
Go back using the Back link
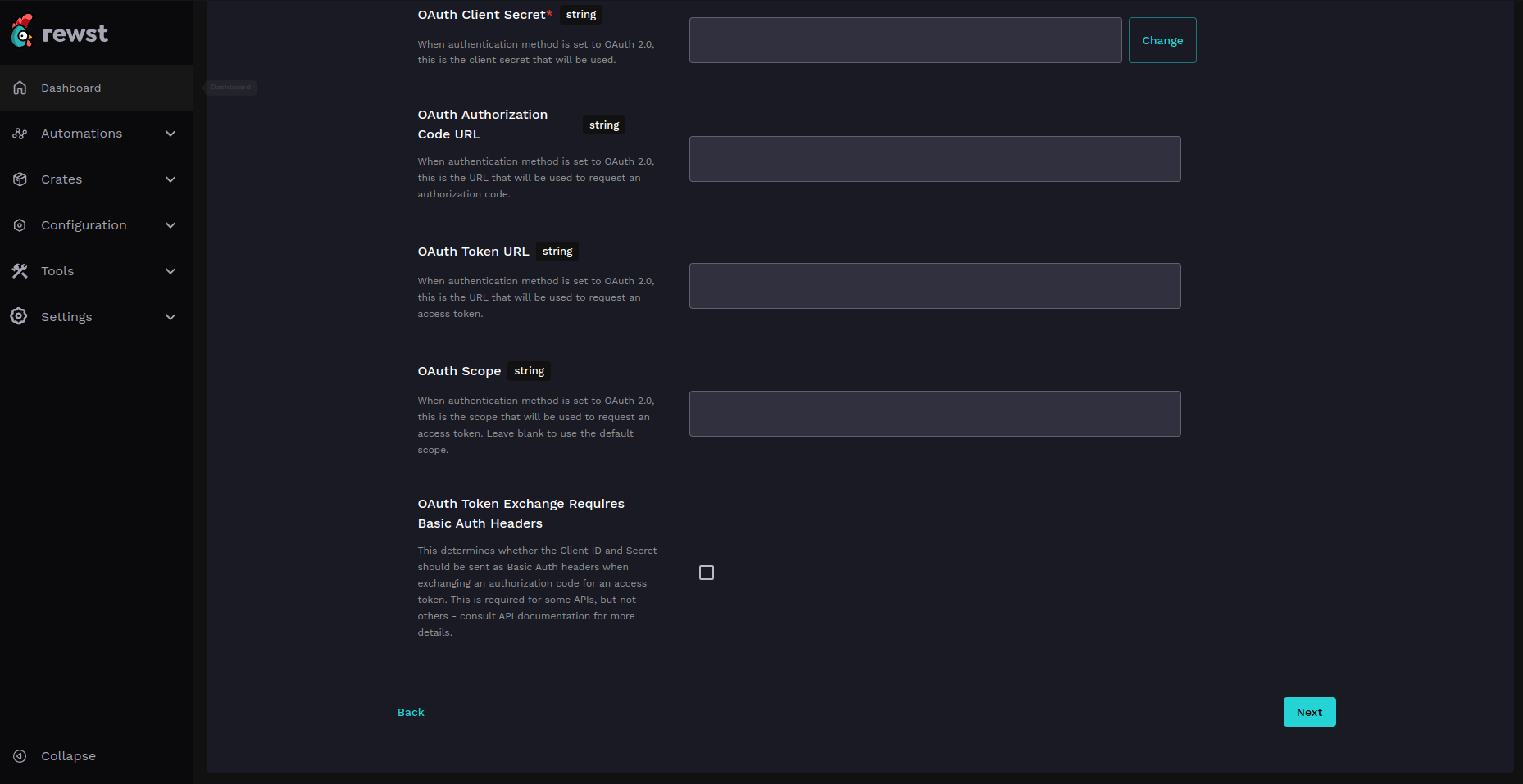coord(411,712)
